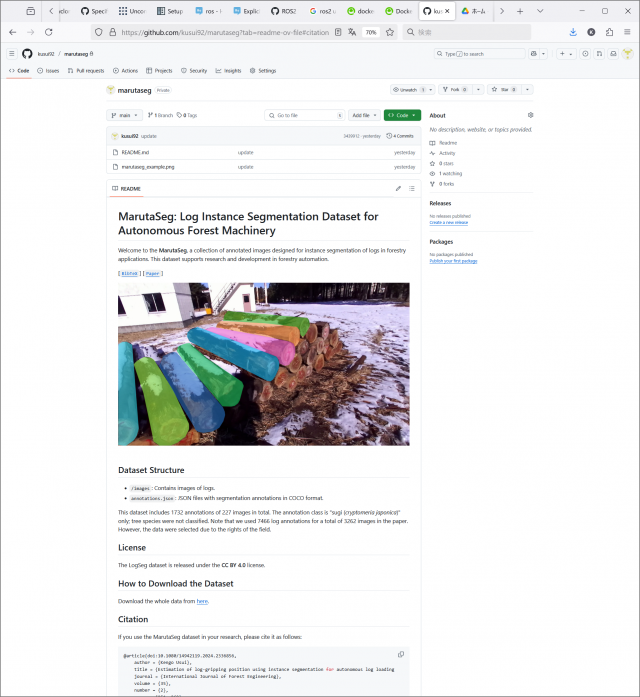Copy the citation code block
Viewport: 640px width, 697px height.
click(x=401, y=654)
